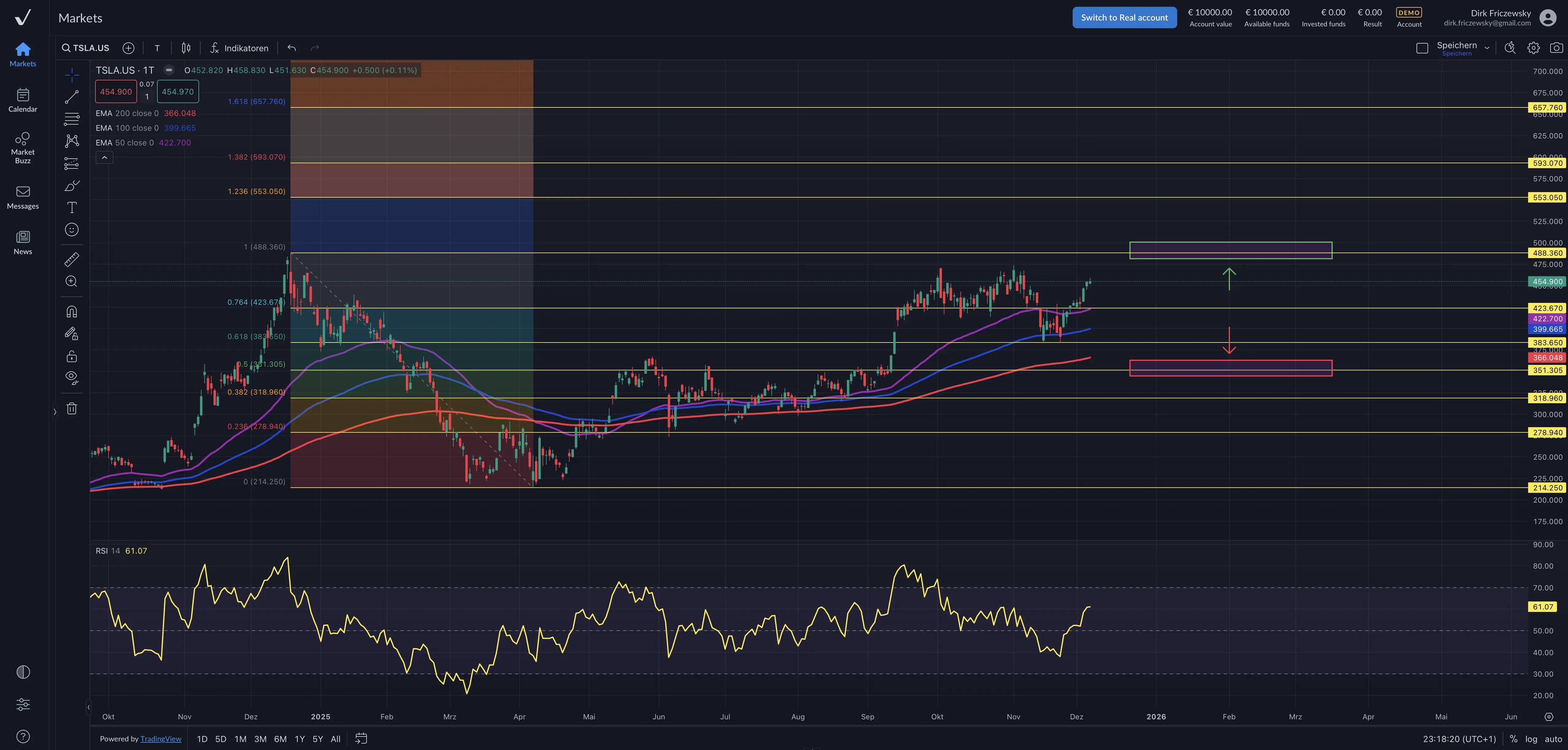Toggle logarithmic scale with log button
The image size is (1568, 750).
click(1531, 738)
